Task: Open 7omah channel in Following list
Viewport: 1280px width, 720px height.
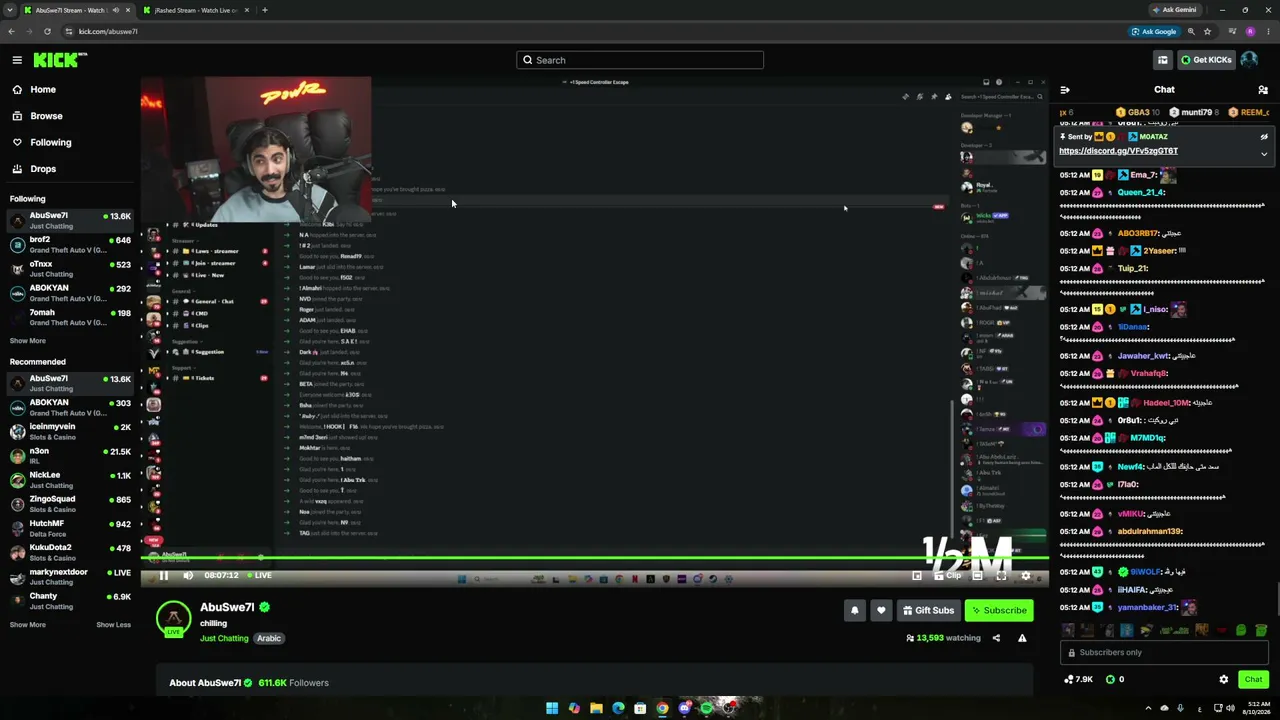Action: [70, 317]
